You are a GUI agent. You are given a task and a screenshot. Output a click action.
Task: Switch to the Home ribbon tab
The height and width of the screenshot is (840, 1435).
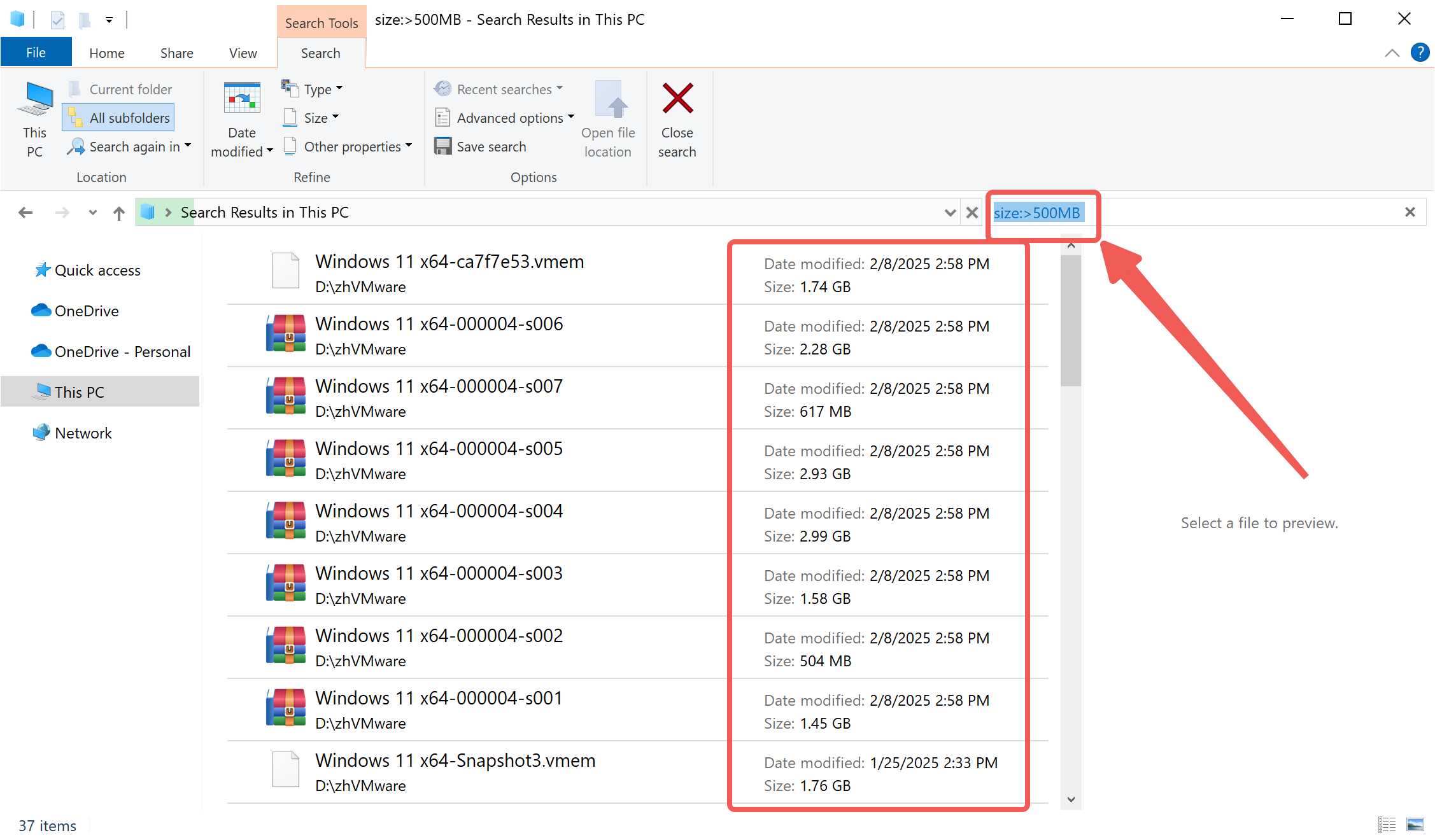tap(107, 53)
